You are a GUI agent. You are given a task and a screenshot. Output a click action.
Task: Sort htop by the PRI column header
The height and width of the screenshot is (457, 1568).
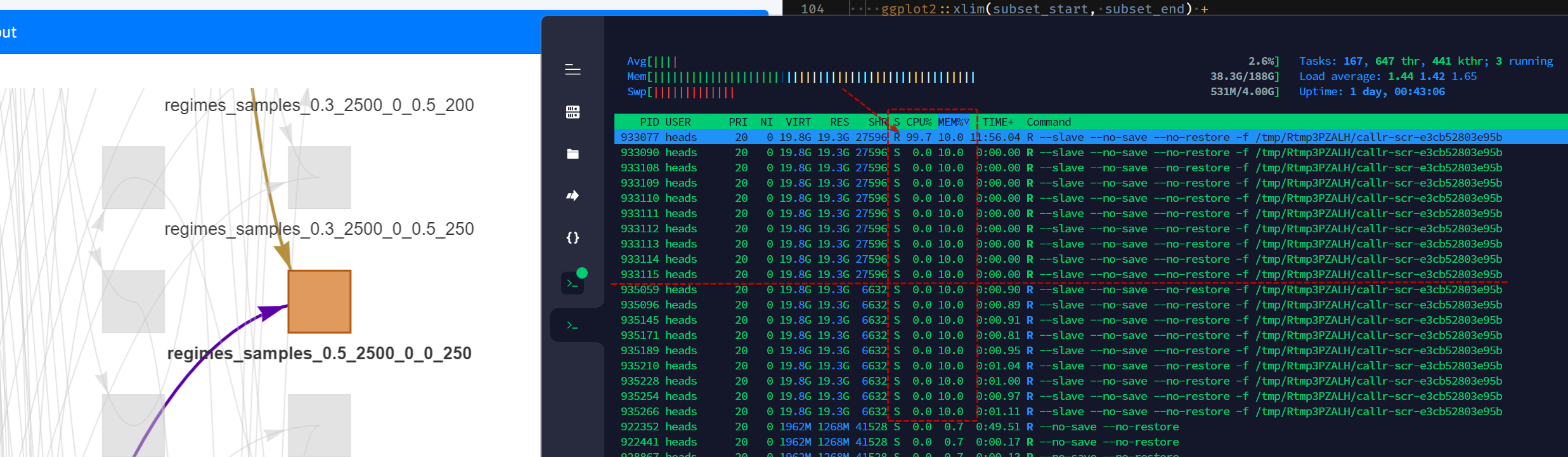pyautogui.click(x=738, y=122)
